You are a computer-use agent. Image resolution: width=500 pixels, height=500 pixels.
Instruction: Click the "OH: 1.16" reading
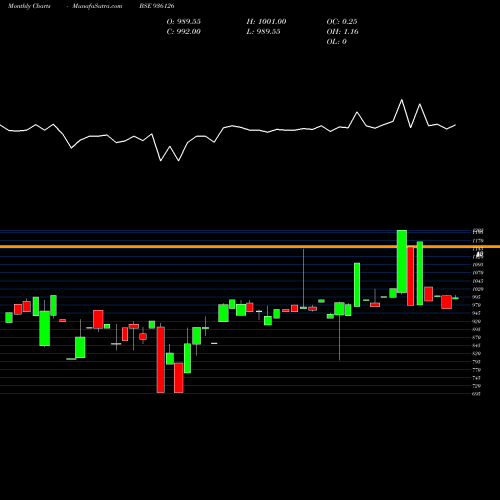(342, 31)
